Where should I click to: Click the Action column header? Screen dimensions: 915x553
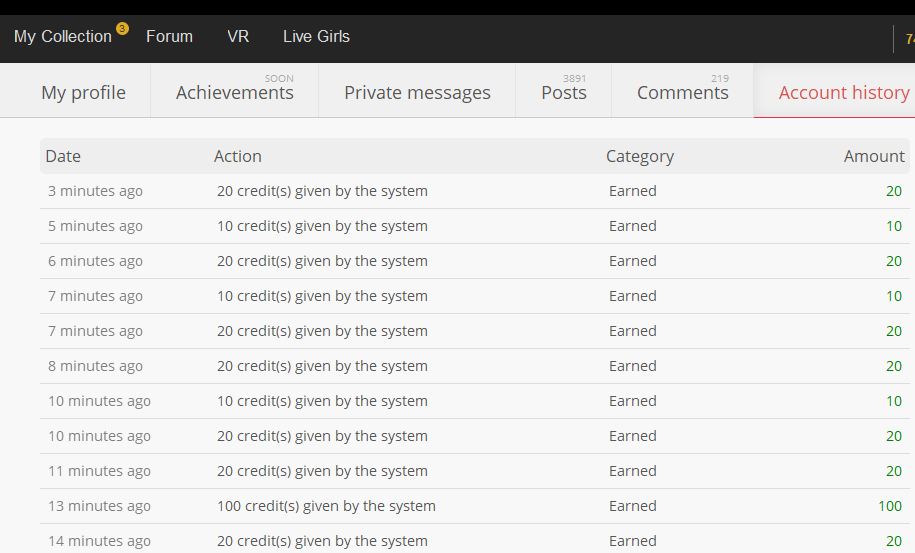pos(238,156)
